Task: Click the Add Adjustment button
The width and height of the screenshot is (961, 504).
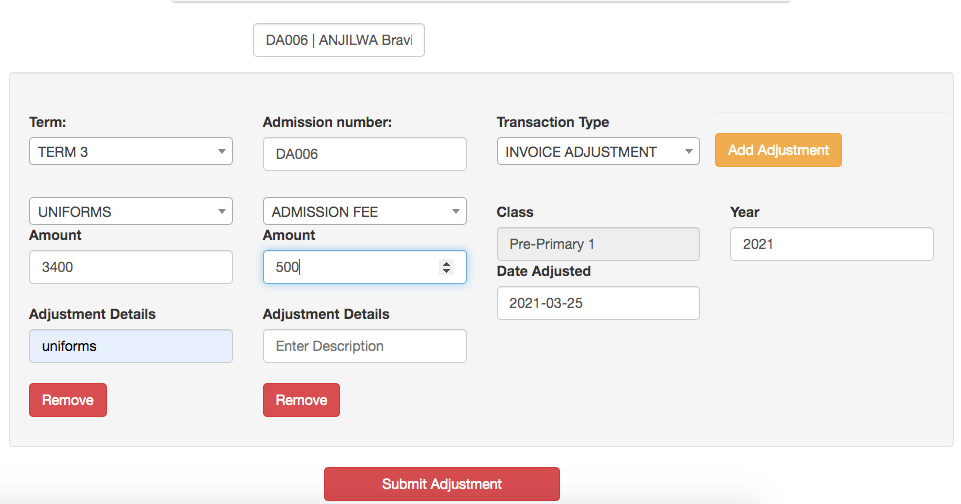Action: pyautogui.click(x=778, y=150)
